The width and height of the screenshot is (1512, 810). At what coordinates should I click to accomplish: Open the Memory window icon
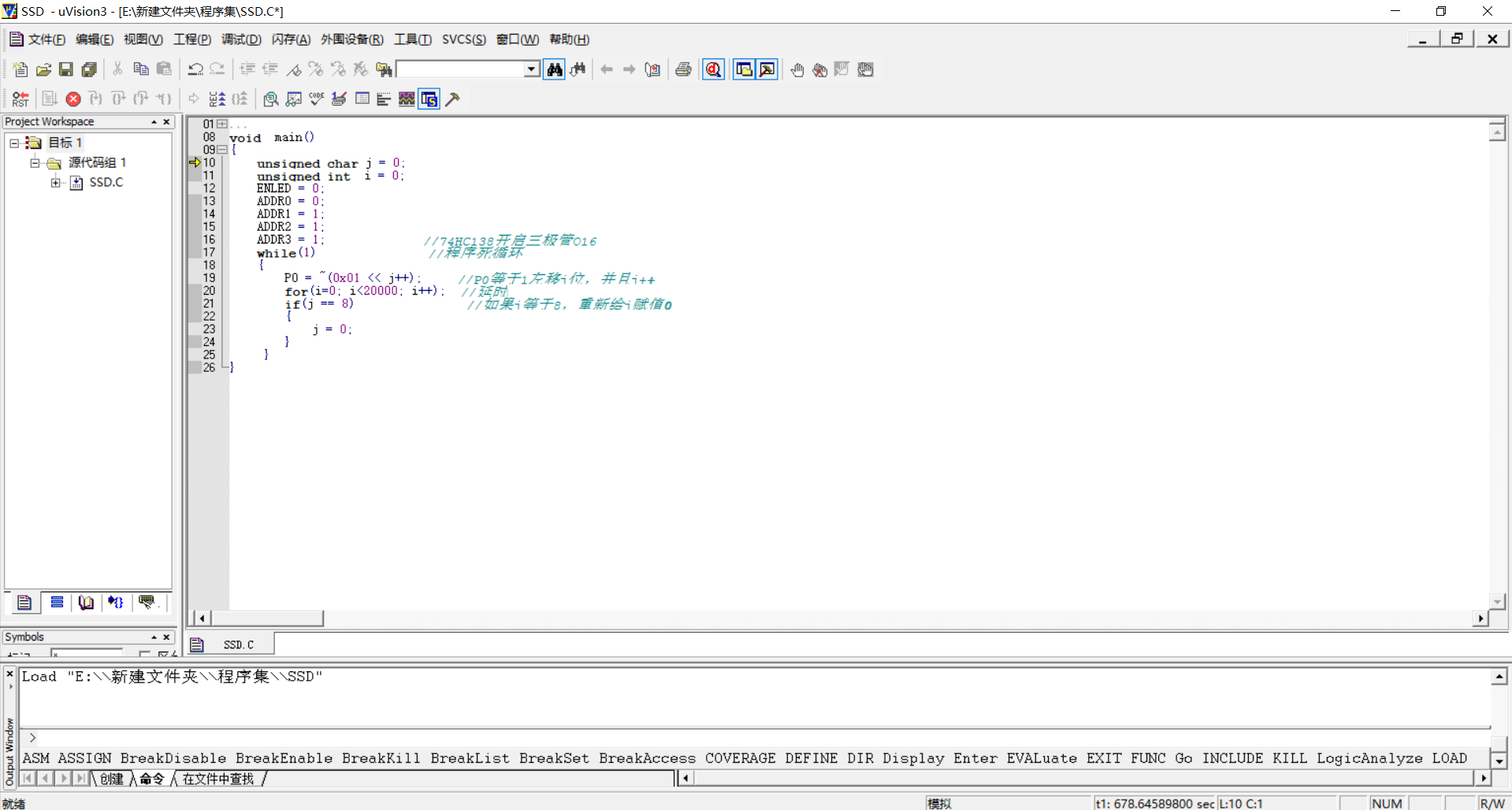click(362, 98)
